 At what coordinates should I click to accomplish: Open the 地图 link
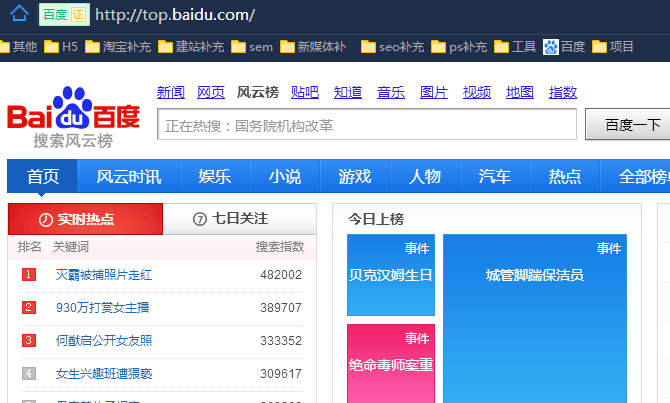tap(520, 92)
